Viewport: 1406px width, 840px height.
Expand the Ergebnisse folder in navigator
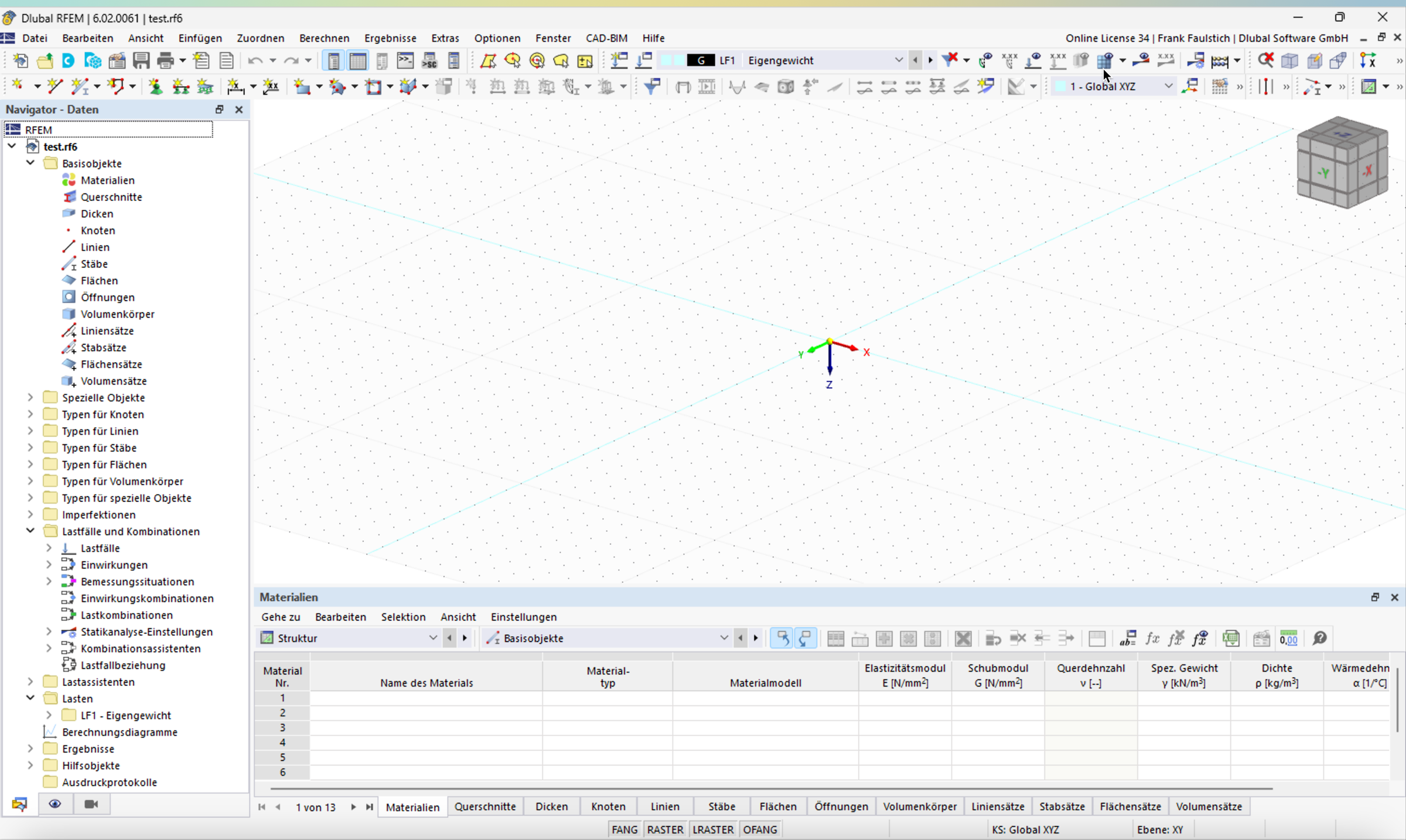(x=30, y=748)
